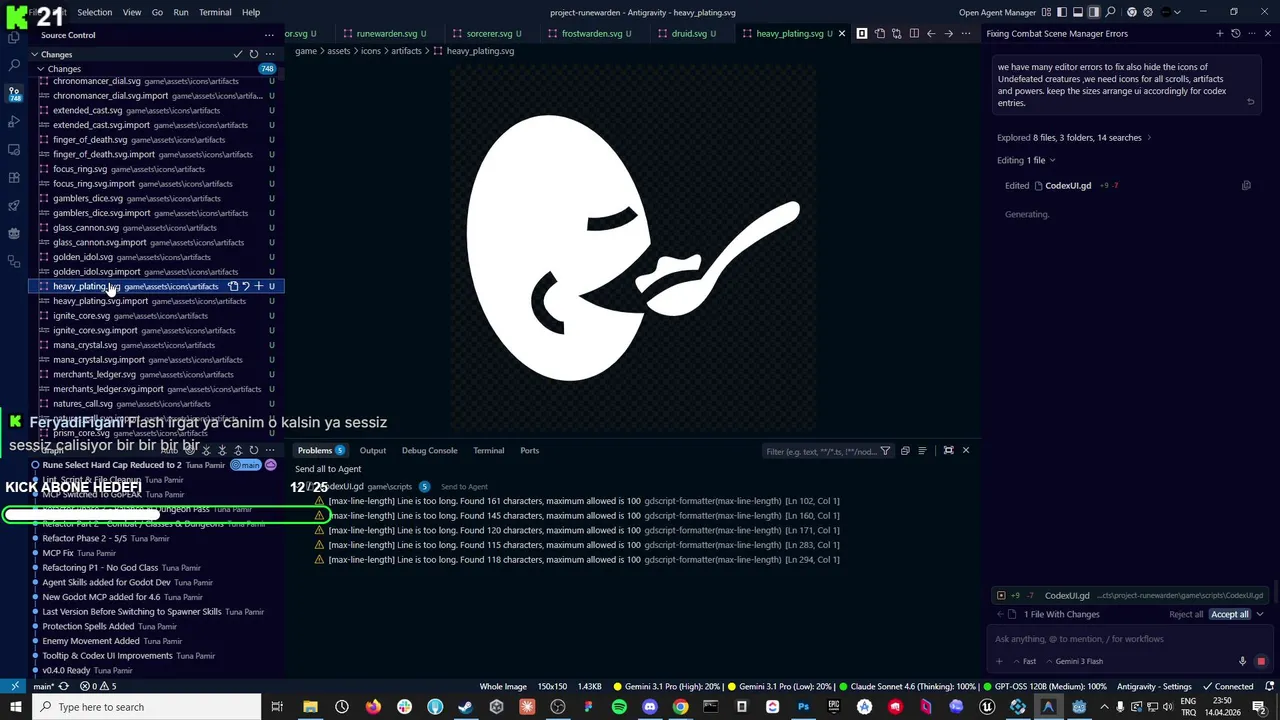Add context with plus in chat input
The height and width of the screenshot is (720, 1280).
click(999, 661)
